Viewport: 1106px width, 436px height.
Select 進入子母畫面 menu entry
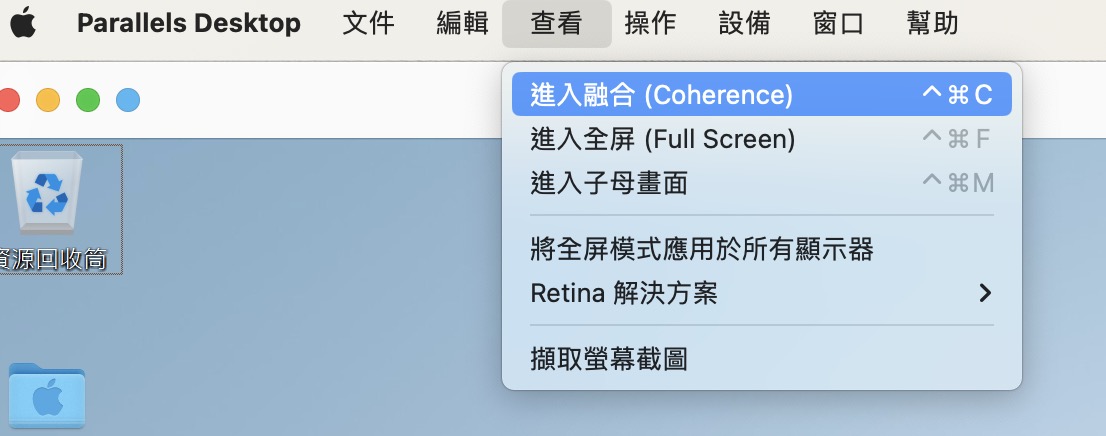tap(761, 183)
